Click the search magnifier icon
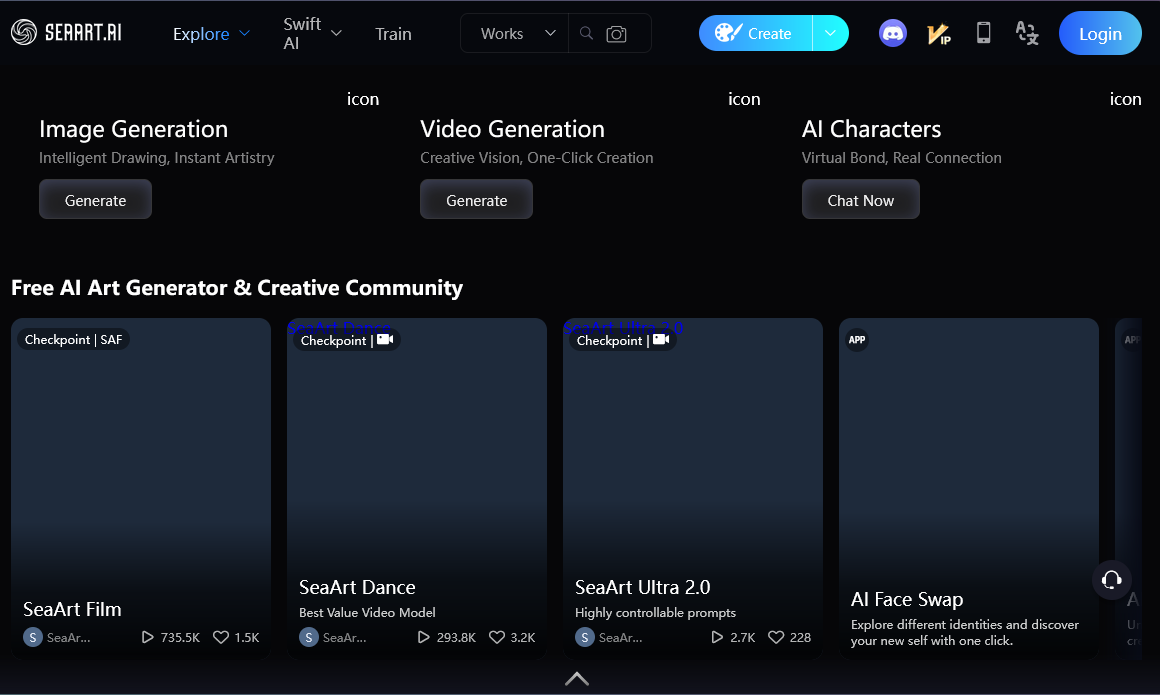This screenshot has height=695, width=1160. pyautogui.click(x=586, y=33)
